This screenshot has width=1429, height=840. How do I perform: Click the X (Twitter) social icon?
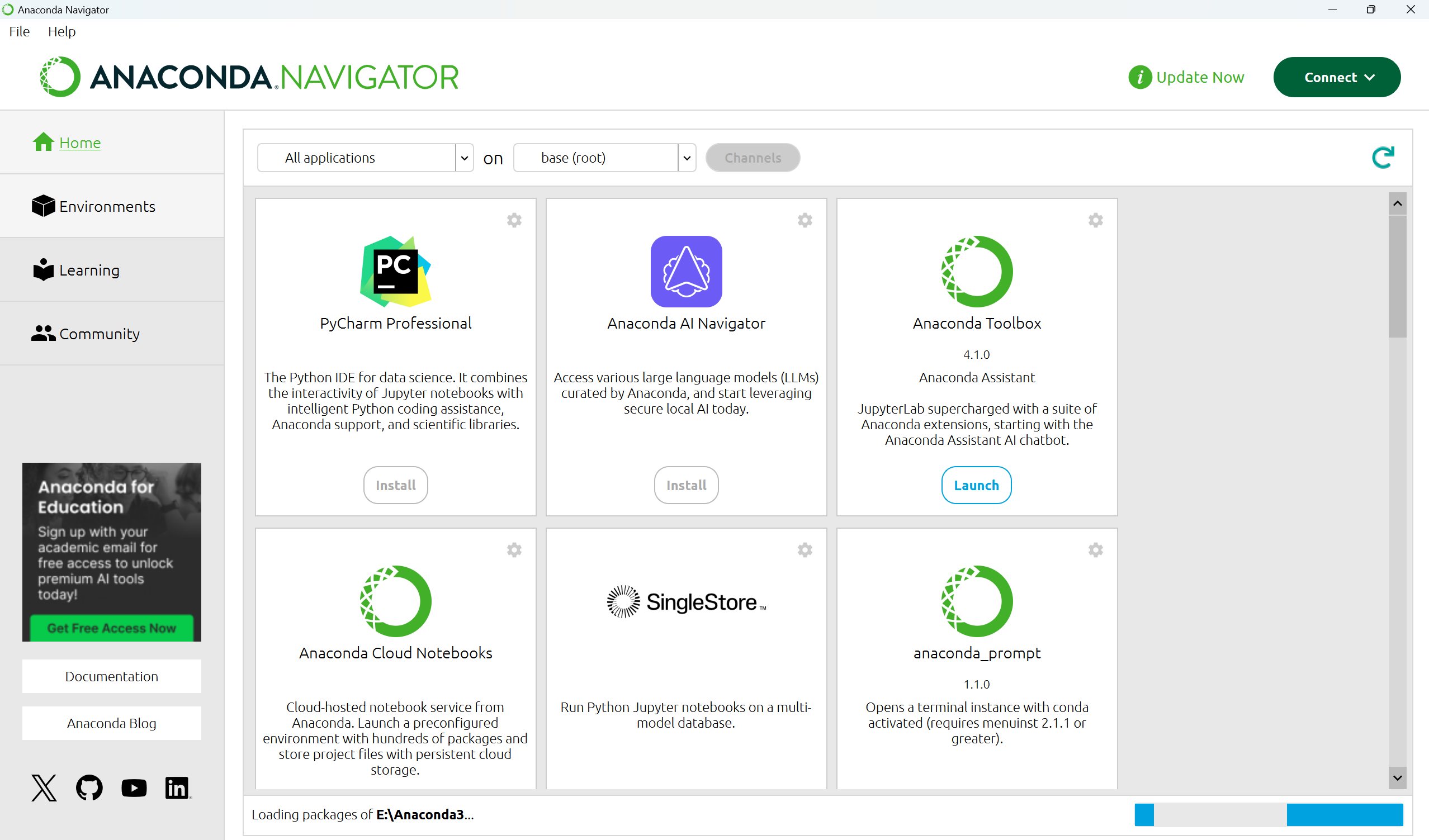tap(44, 787)
